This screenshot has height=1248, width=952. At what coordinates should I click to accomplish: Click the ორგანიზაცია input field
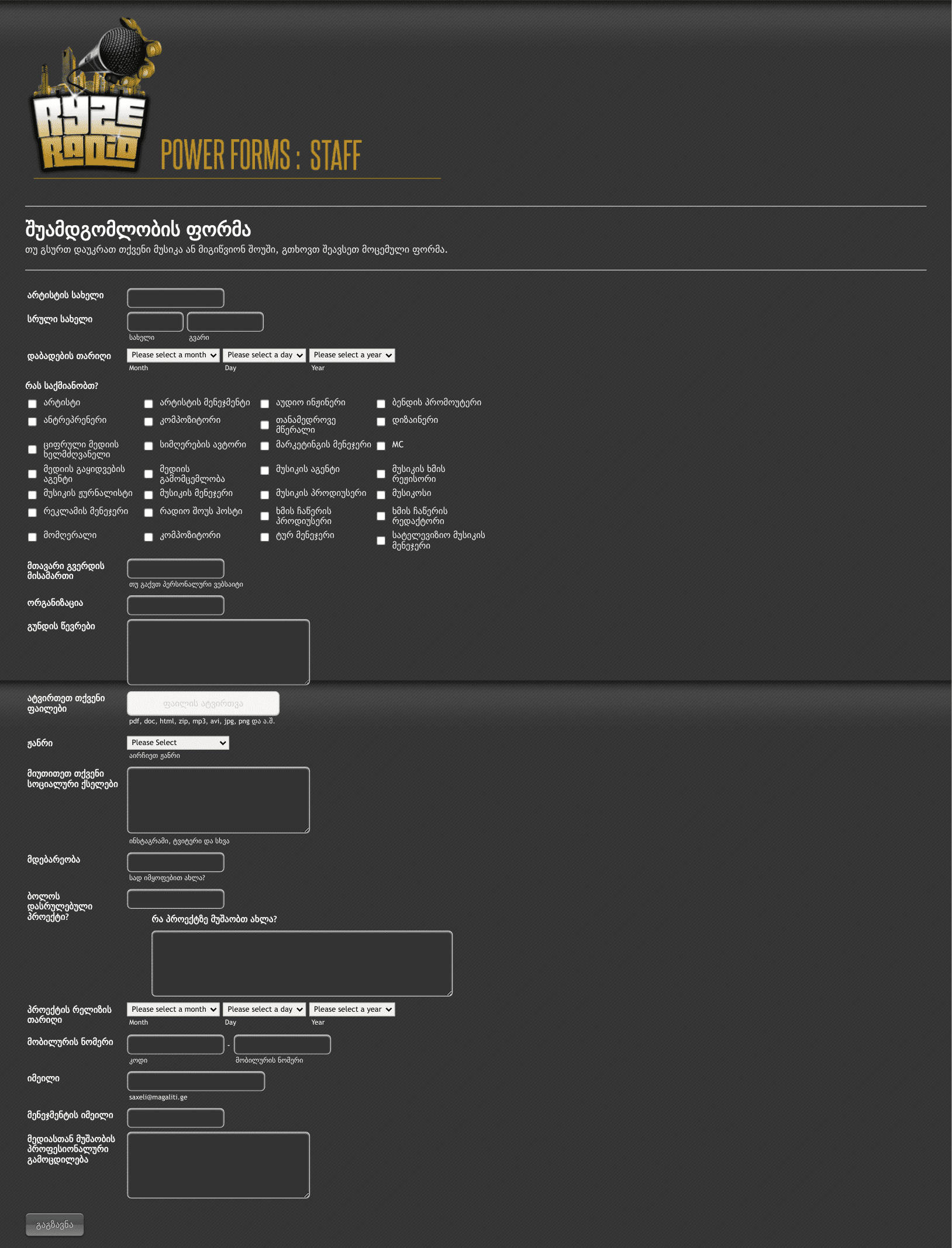coord(175,605)
